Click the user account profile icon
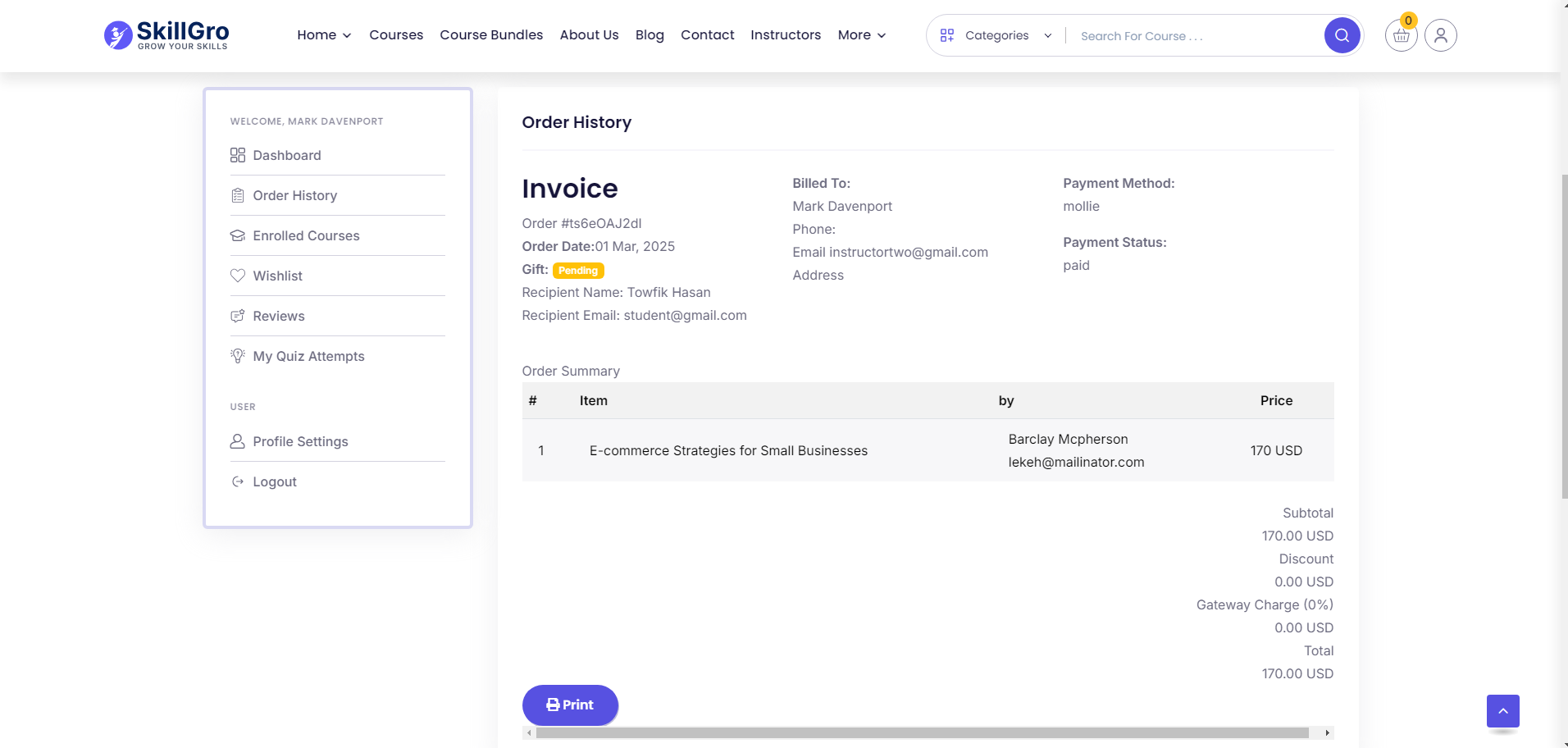 [x=1440, y=36]
